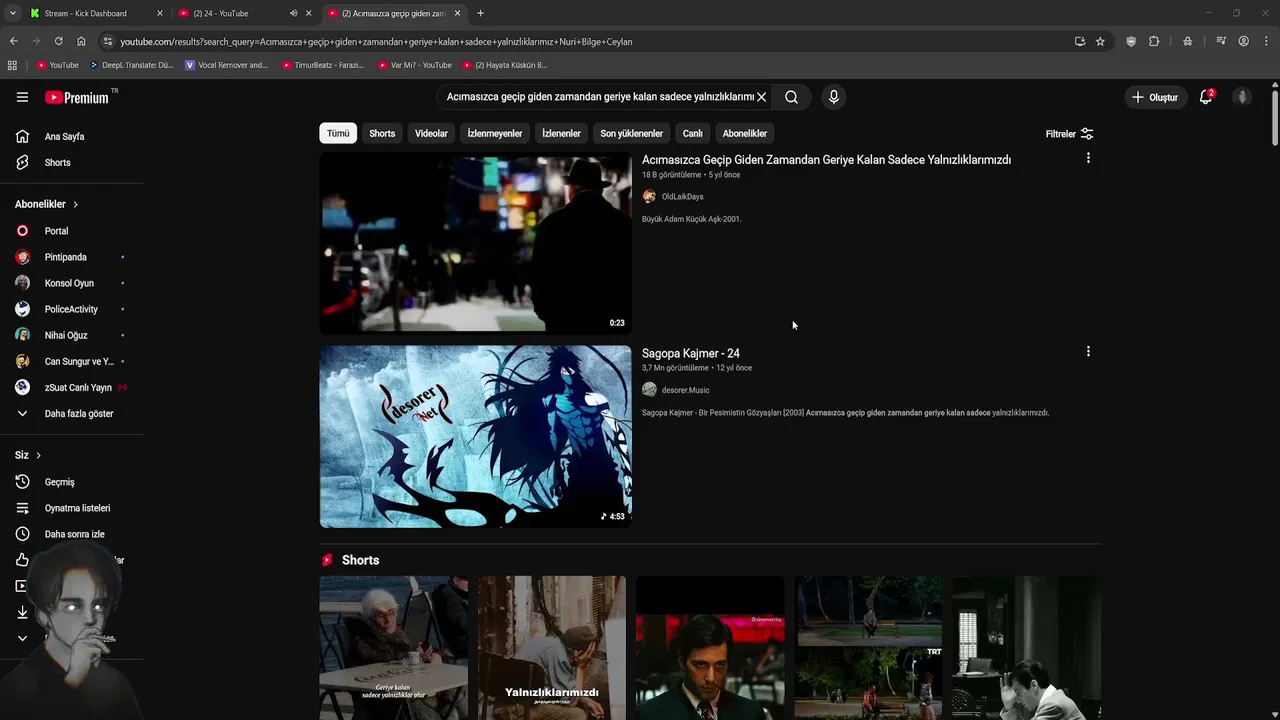Viewport: 1280px width, 720px height.
Task: Open the Nihai Oğuz subscription channel
Action: point(66,335)
